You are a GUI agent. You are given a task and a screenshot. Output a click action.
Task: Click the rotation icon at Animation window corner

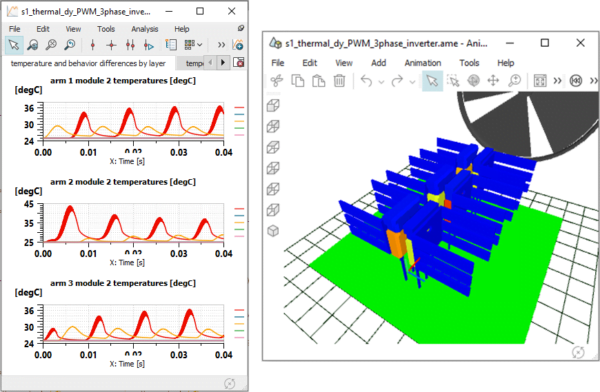[578, 352]
